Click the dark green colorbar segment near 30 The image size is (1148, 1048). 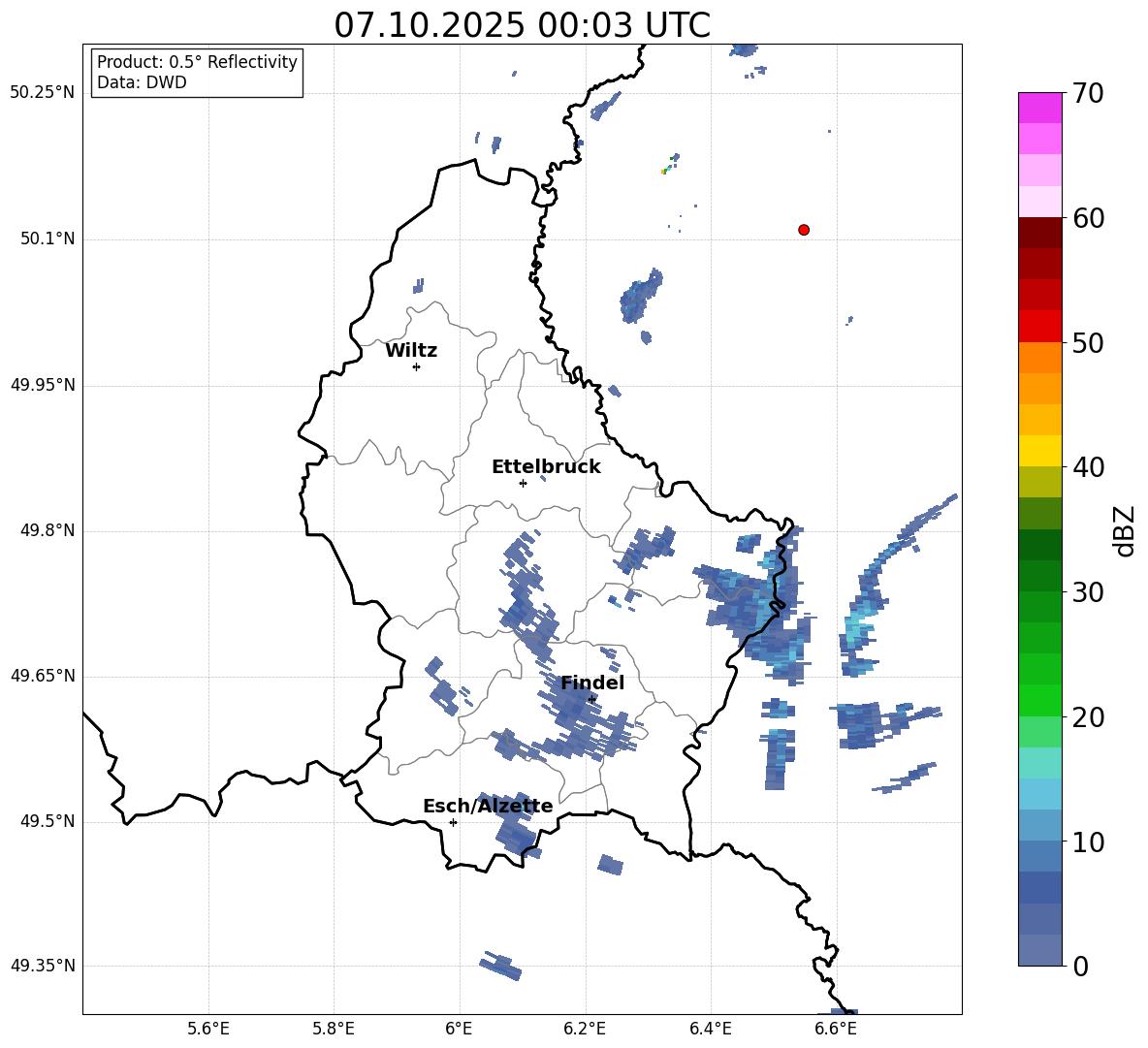[1039, 576]
